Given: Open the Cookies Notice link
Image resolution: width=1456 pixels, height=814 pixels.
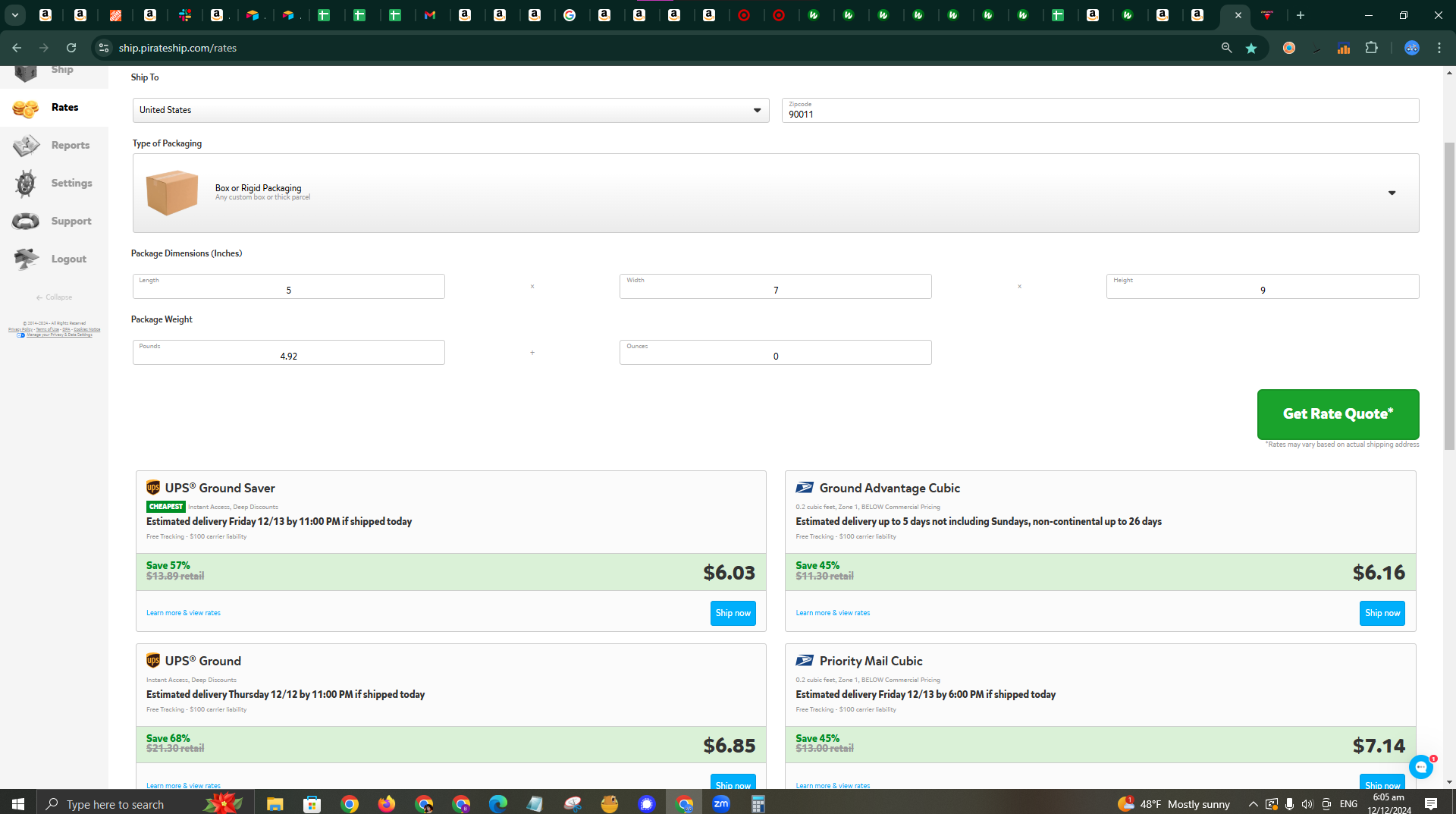Looking at the screenshot, I should tap(86, 329).
